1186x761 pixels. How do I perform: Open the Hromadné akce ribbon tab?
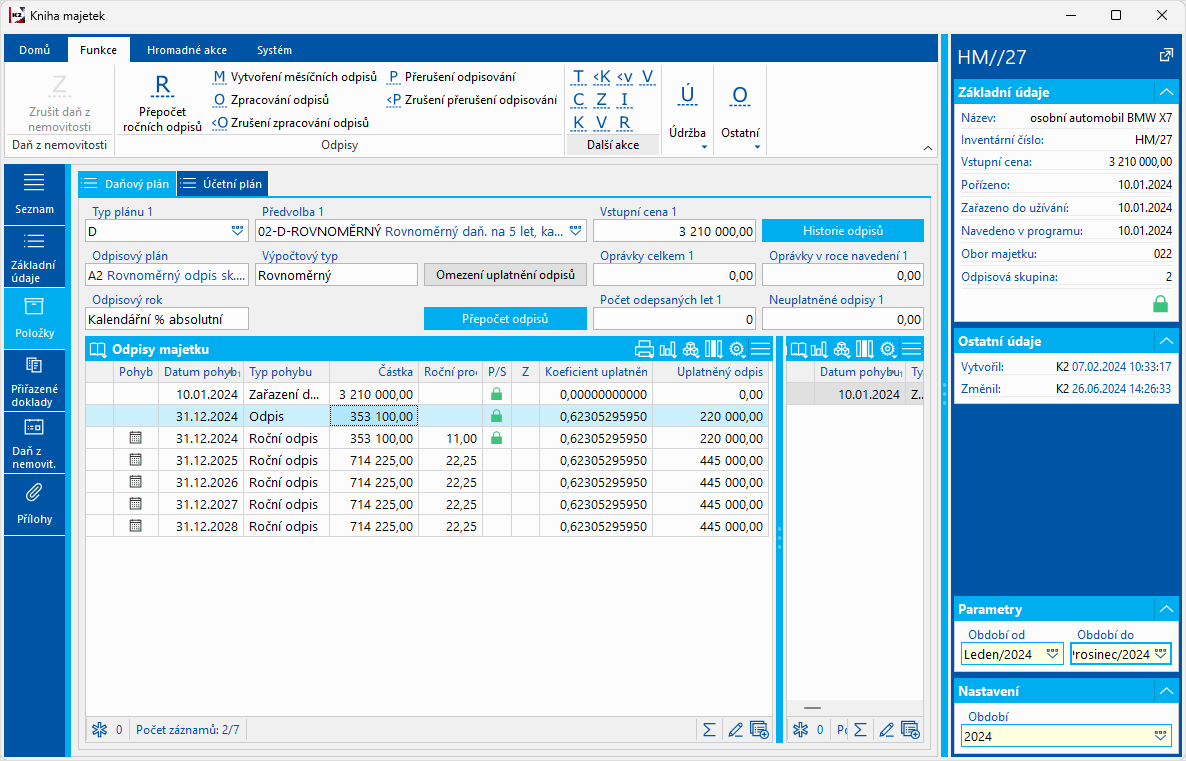[x=186, y=49]
